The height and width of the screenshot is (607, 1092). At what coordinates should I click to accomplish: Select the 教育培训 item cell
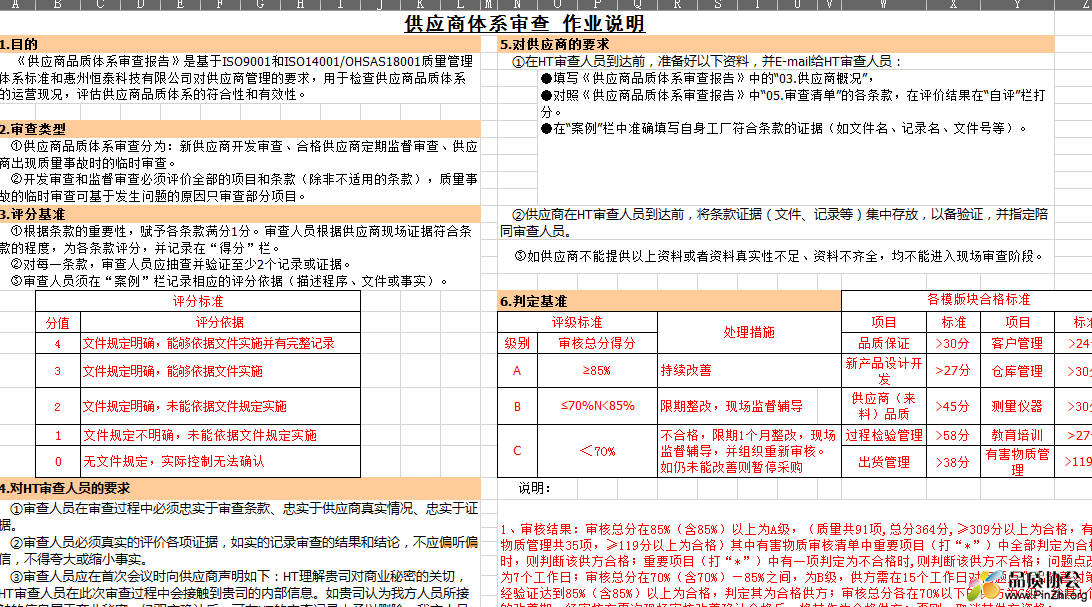pos(1017,435)
